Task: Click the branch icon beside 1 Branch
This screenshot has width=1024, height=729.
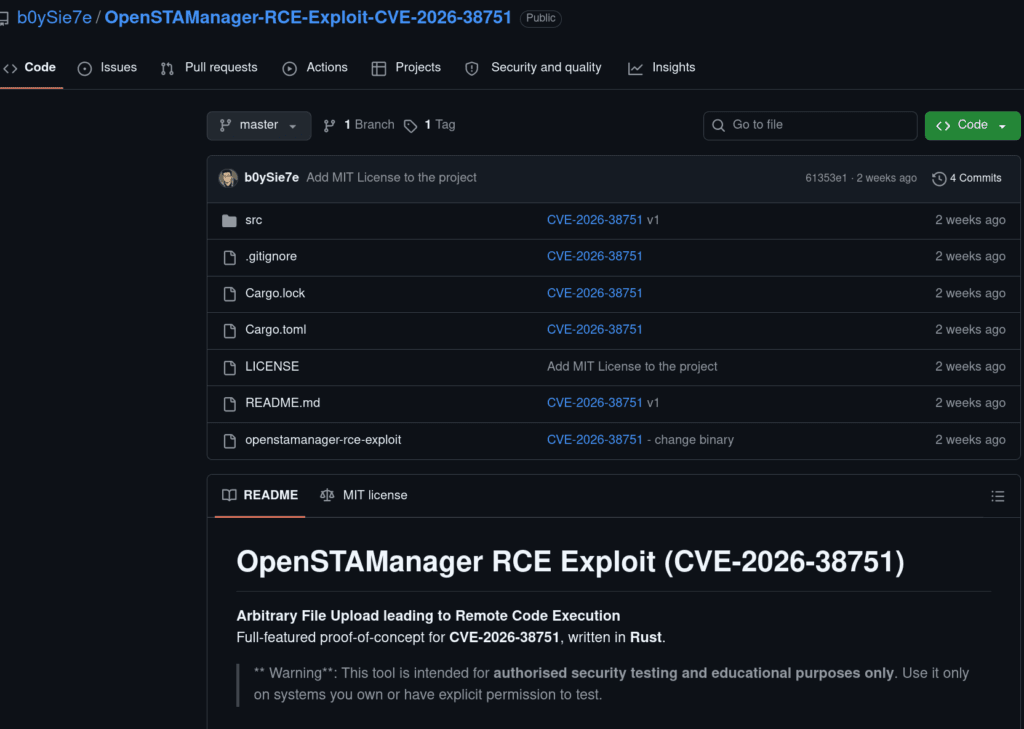Action: click(x=330, y=125)
